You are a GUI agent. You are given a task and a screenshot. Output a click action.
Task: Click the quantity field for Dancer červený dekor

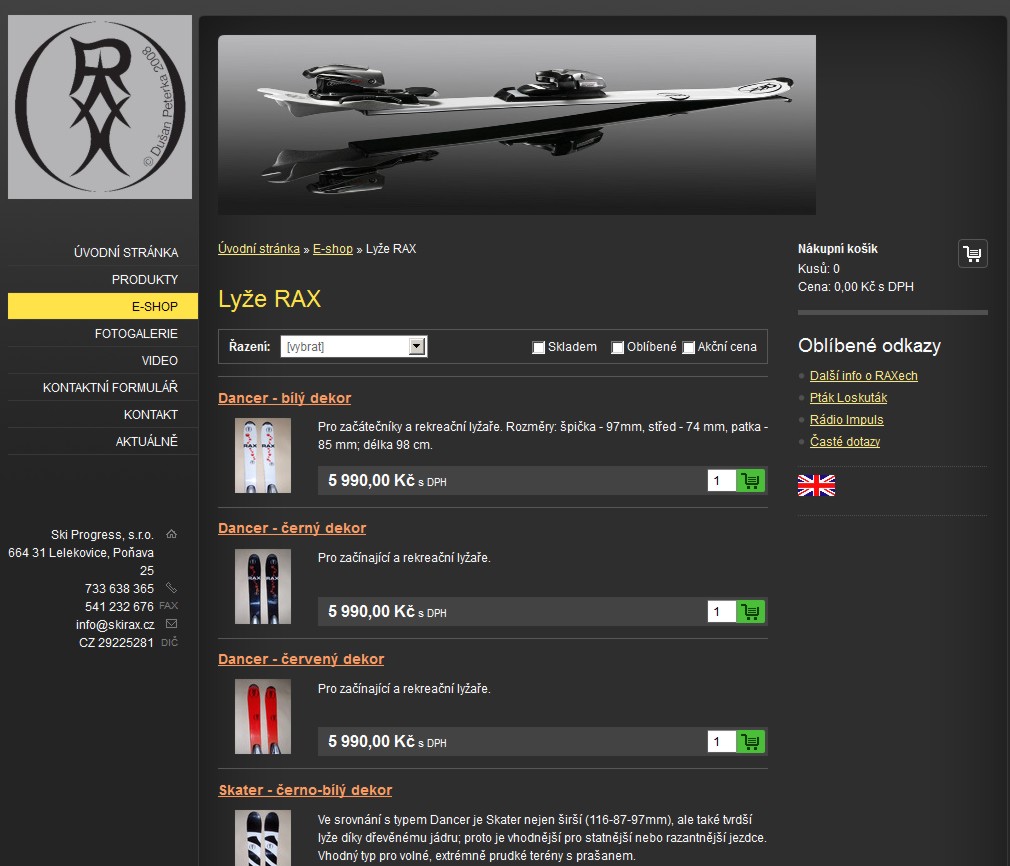click(x=722, y=742)
